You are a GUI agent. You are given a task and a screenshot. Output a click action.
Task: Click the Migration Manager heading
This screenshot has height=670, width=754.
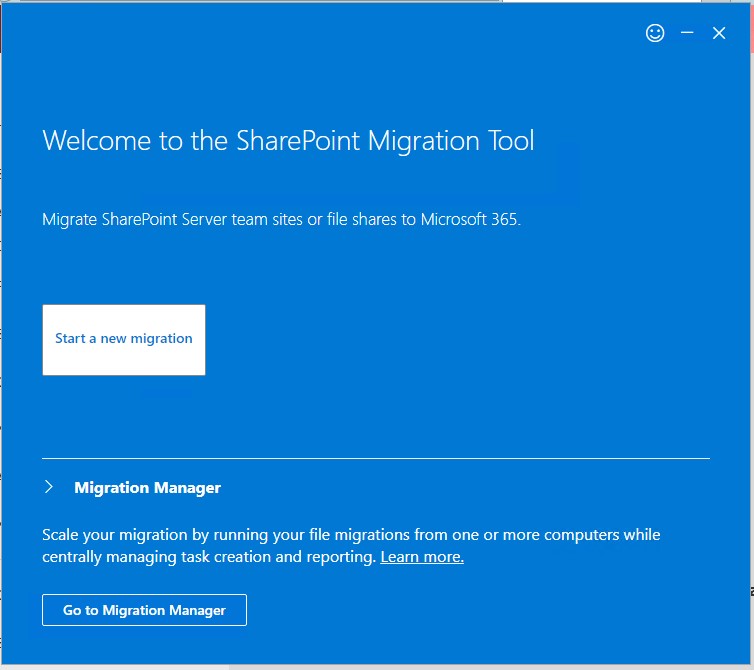point(147,488)
